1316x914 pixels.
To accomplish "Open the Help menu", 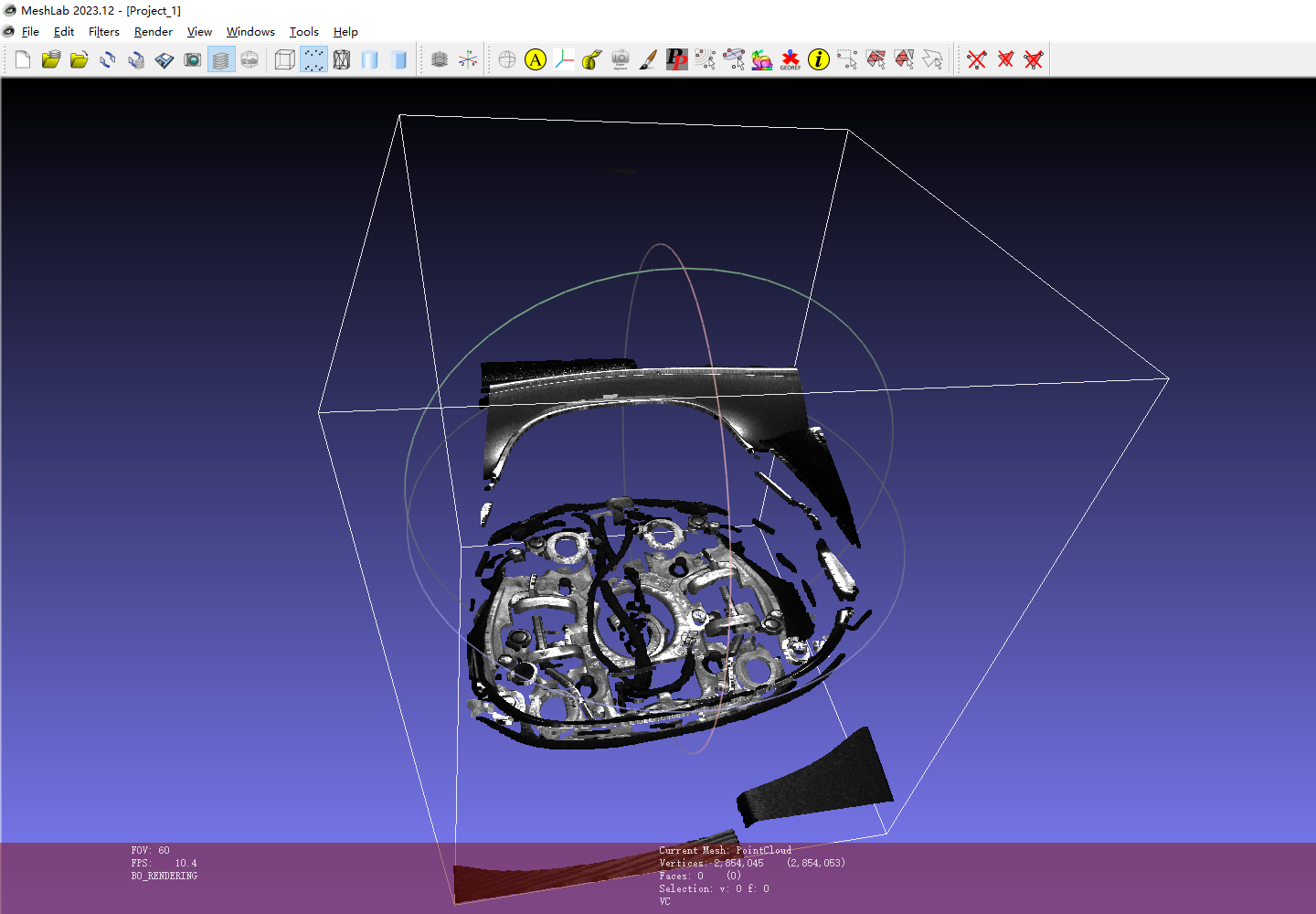I will [x=345, y=31].
